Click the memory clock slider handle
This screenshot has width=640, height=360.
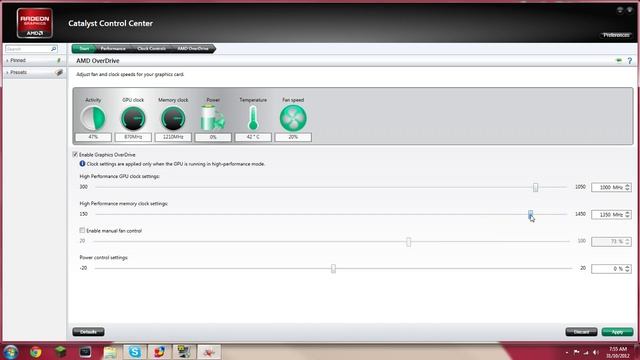[530, 214]
